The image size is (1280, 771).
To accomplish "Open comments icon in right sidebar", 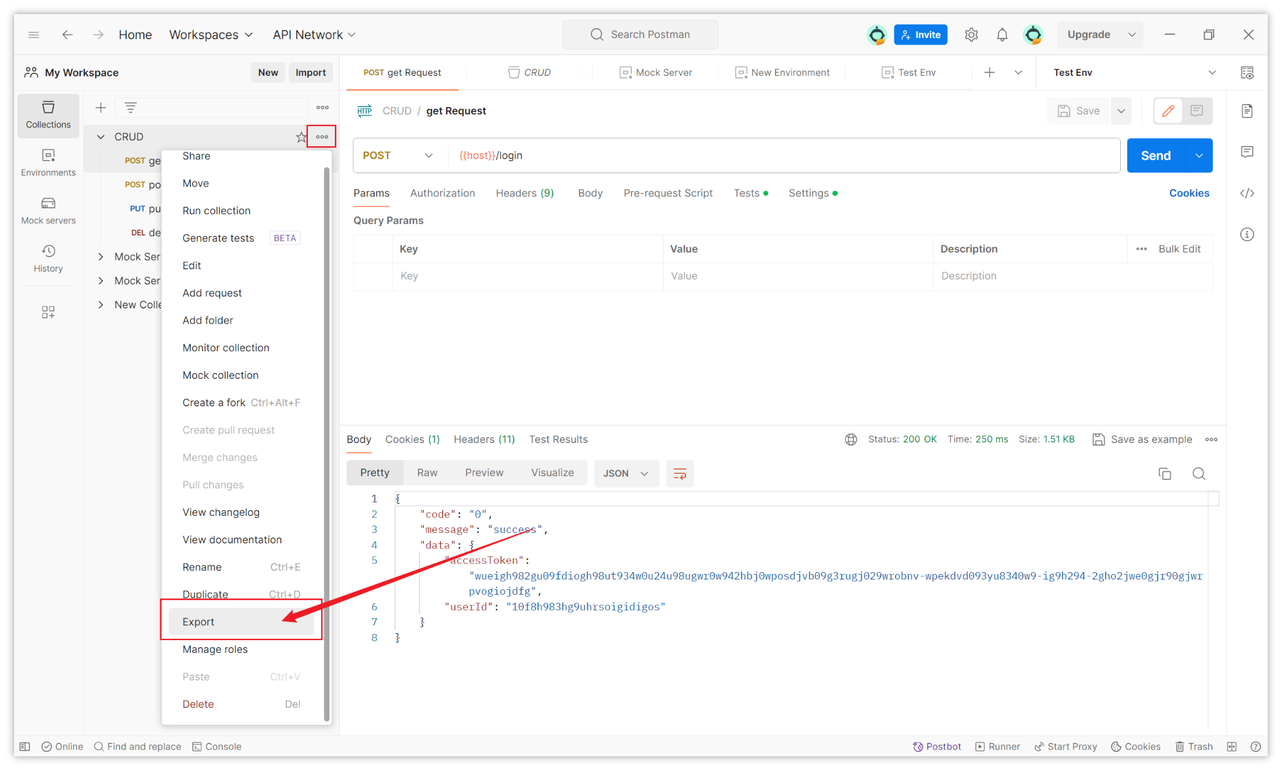I will click(x=1247, y=152).
